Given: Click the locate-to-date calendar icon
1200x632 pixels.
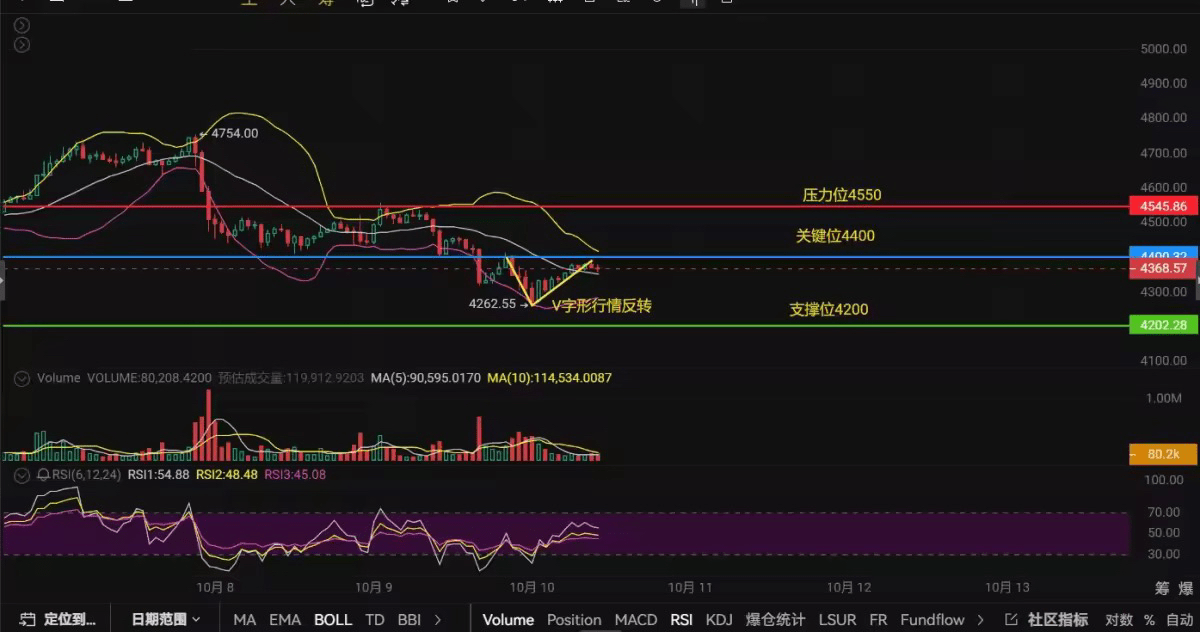Looking at the screenshot, I should point(27,619).
